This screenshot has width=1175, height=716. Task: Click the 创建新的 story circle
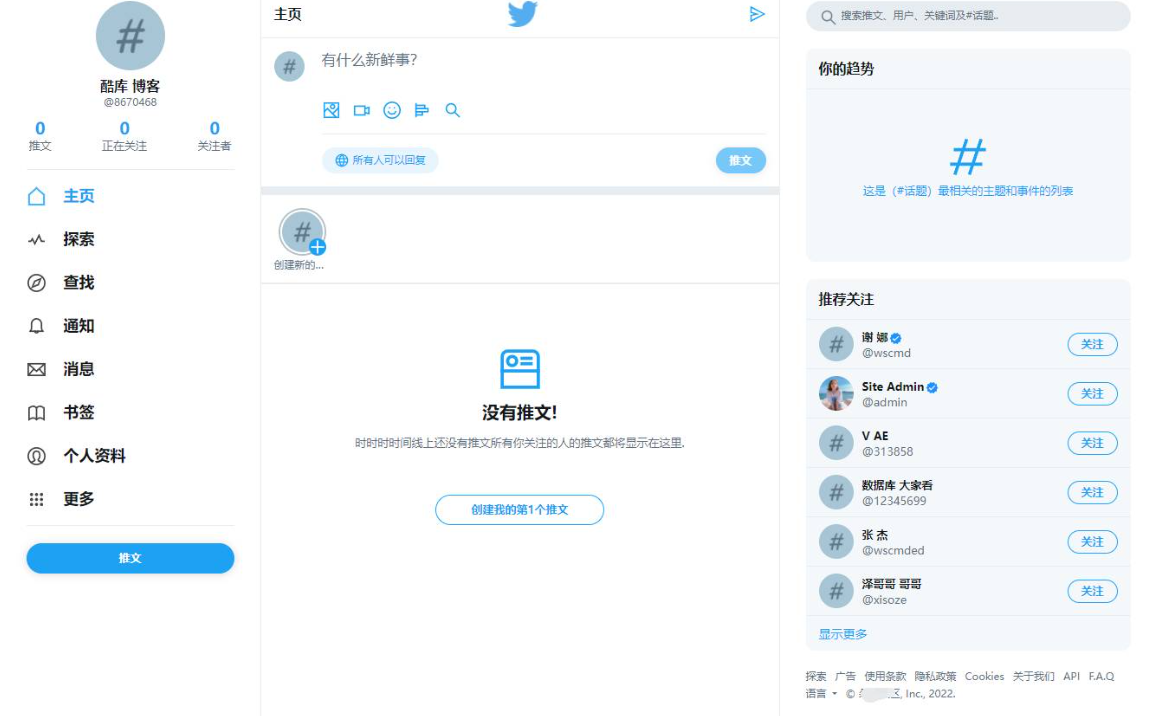pos(302,232)
